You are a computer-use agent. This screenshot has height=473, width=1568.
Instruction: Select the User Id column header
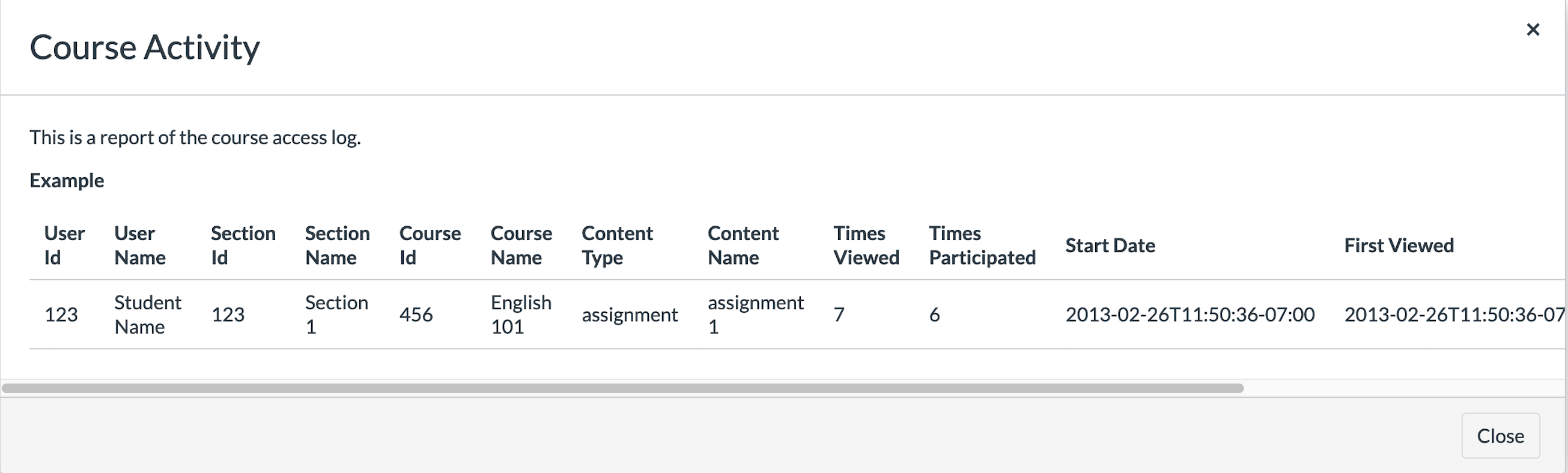pos(64,245)
